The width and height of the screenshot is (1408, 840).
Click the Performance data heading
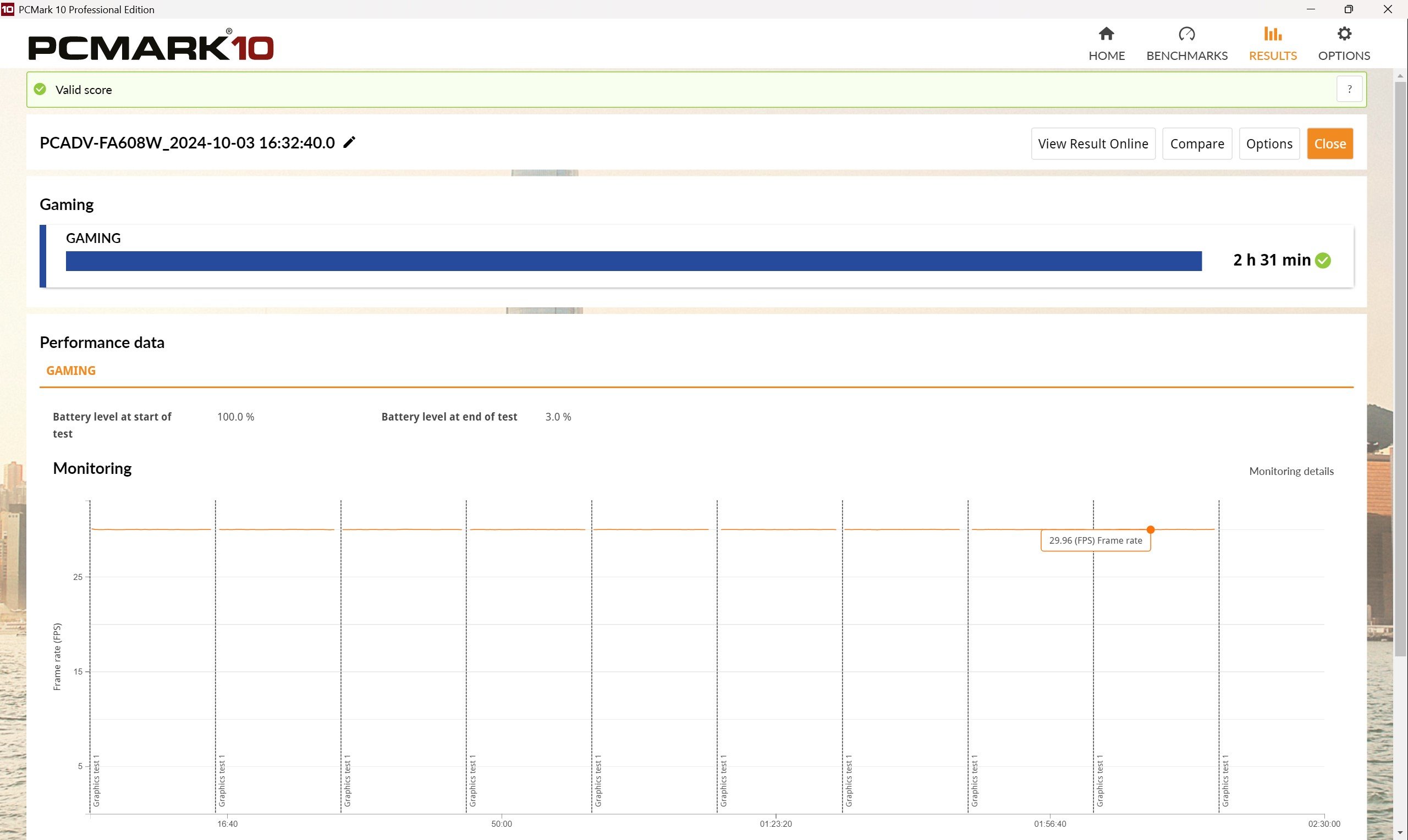coord(102,342)
